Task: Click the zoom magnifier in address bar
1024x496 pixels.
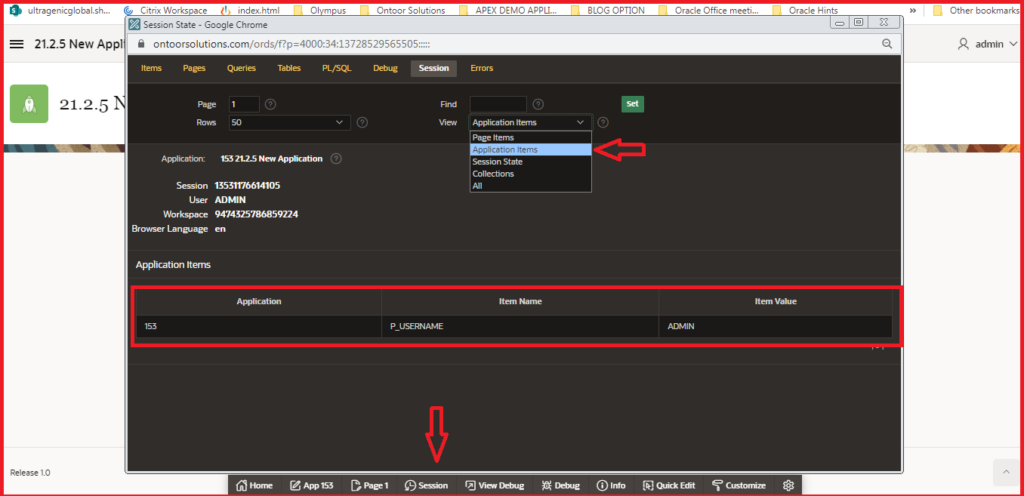Action: [886, 44]
